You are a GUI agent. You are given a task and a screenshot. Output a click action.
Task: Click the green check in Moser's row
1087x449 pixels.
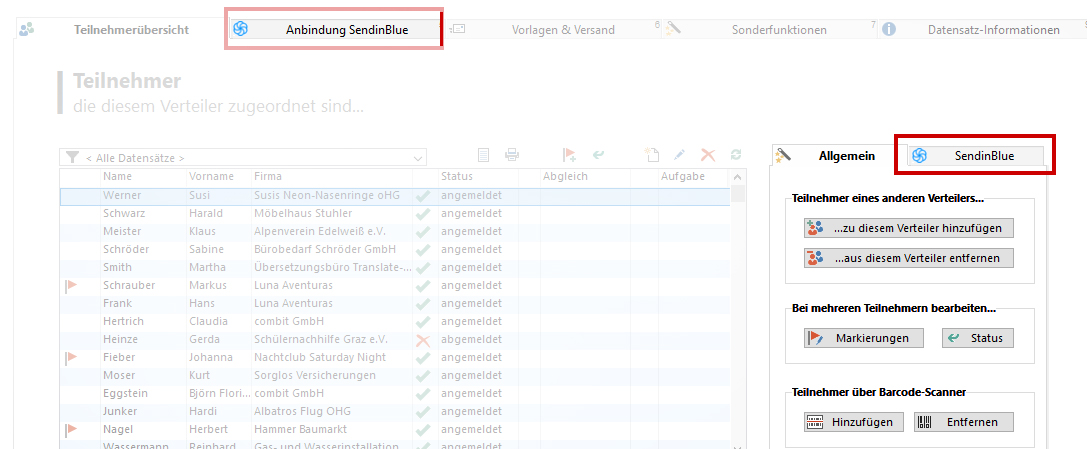(423, 376)
